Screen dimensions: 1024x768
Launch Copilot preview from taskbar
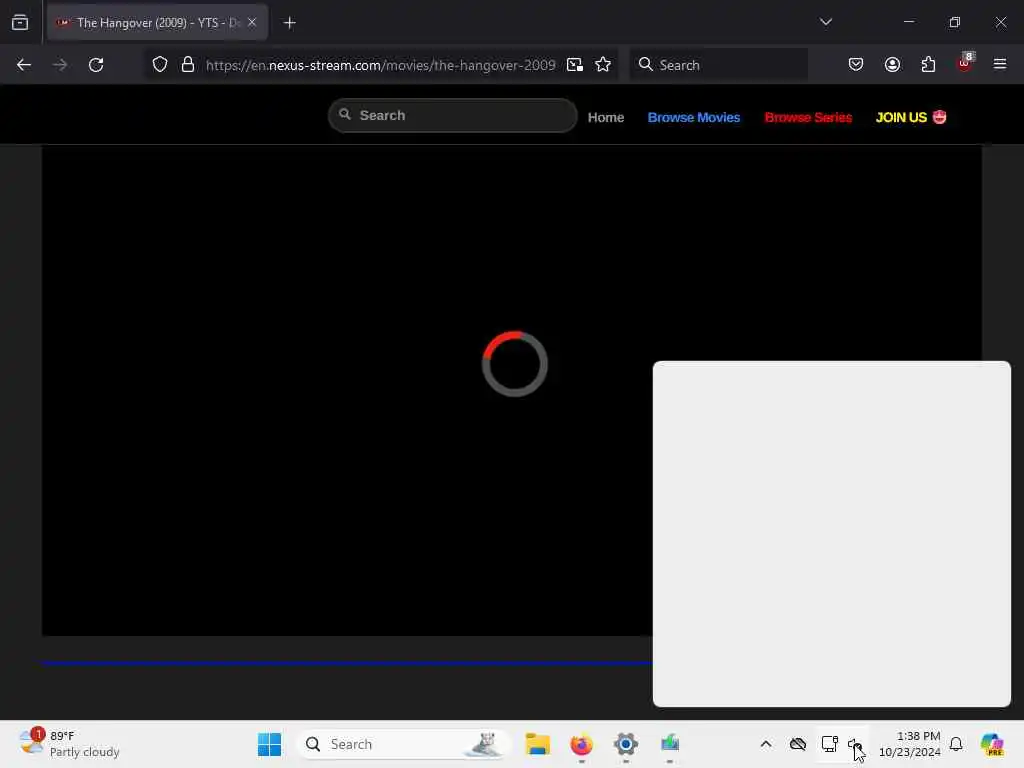991,744
